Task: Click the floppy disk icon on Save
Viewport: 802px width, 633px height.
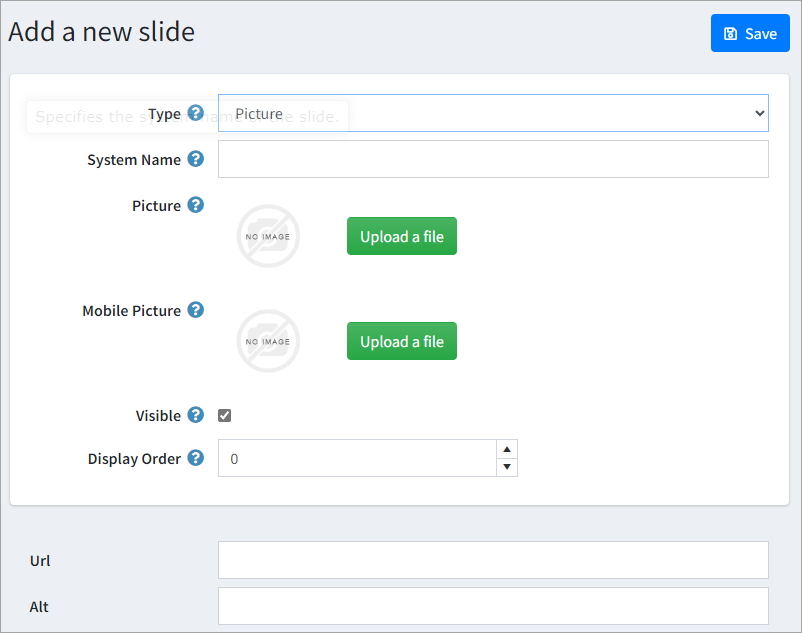Action: [731, 34]
